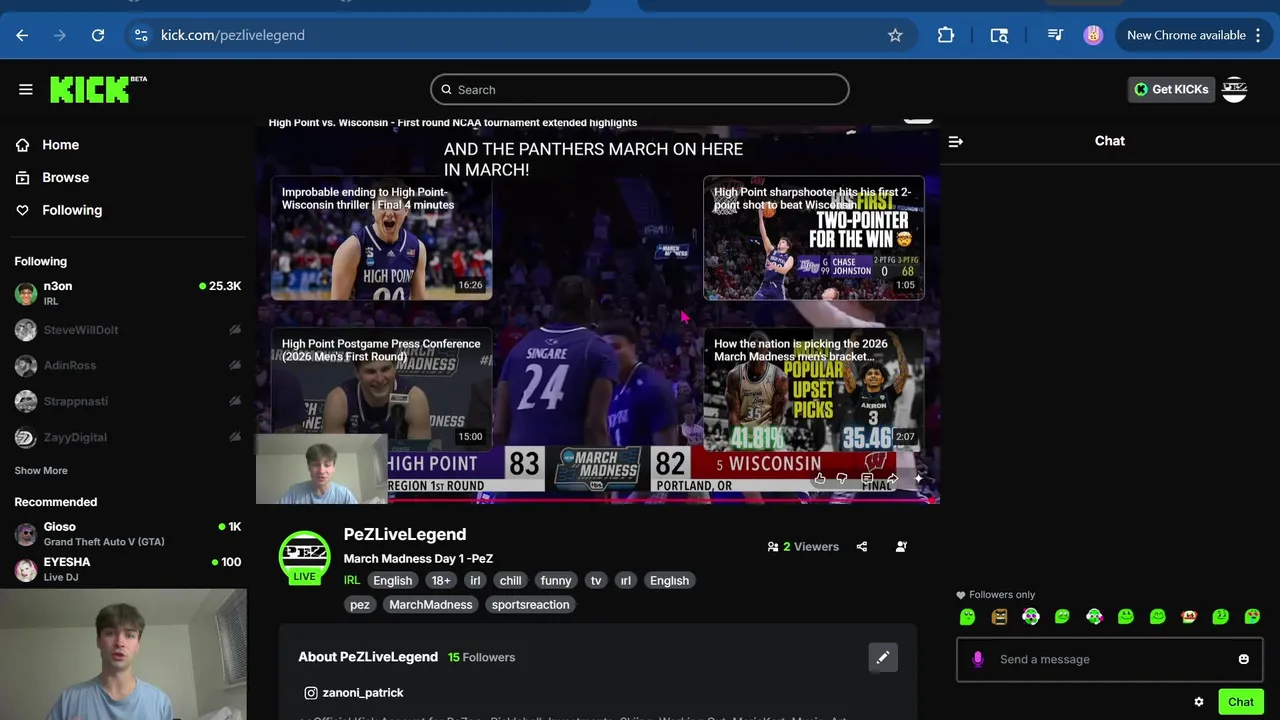Image resolution: width=1280 pixels, height=720 pixels.
Task: Click the MarchMadness tag
Action: pyautogui.click(x=431, y=604)
